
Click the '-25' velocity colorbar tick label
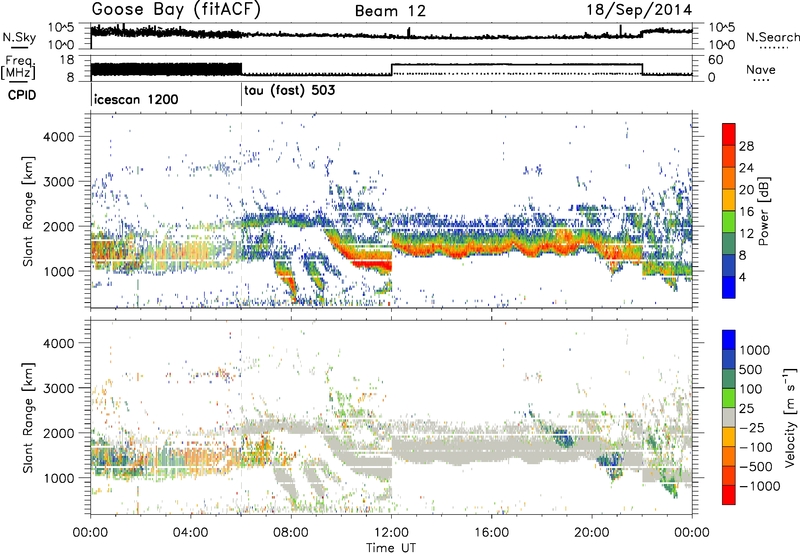752,427
